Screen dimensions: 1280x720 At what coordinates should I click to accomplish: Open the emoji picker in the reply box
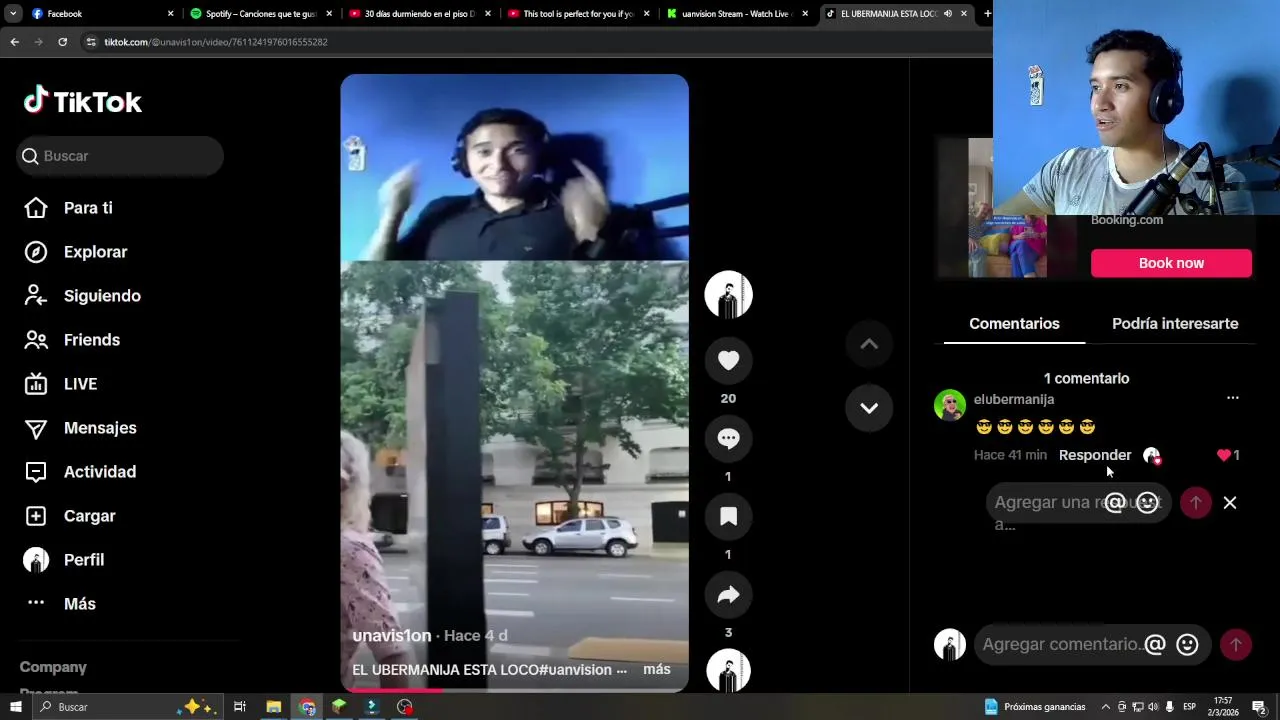1147,503
